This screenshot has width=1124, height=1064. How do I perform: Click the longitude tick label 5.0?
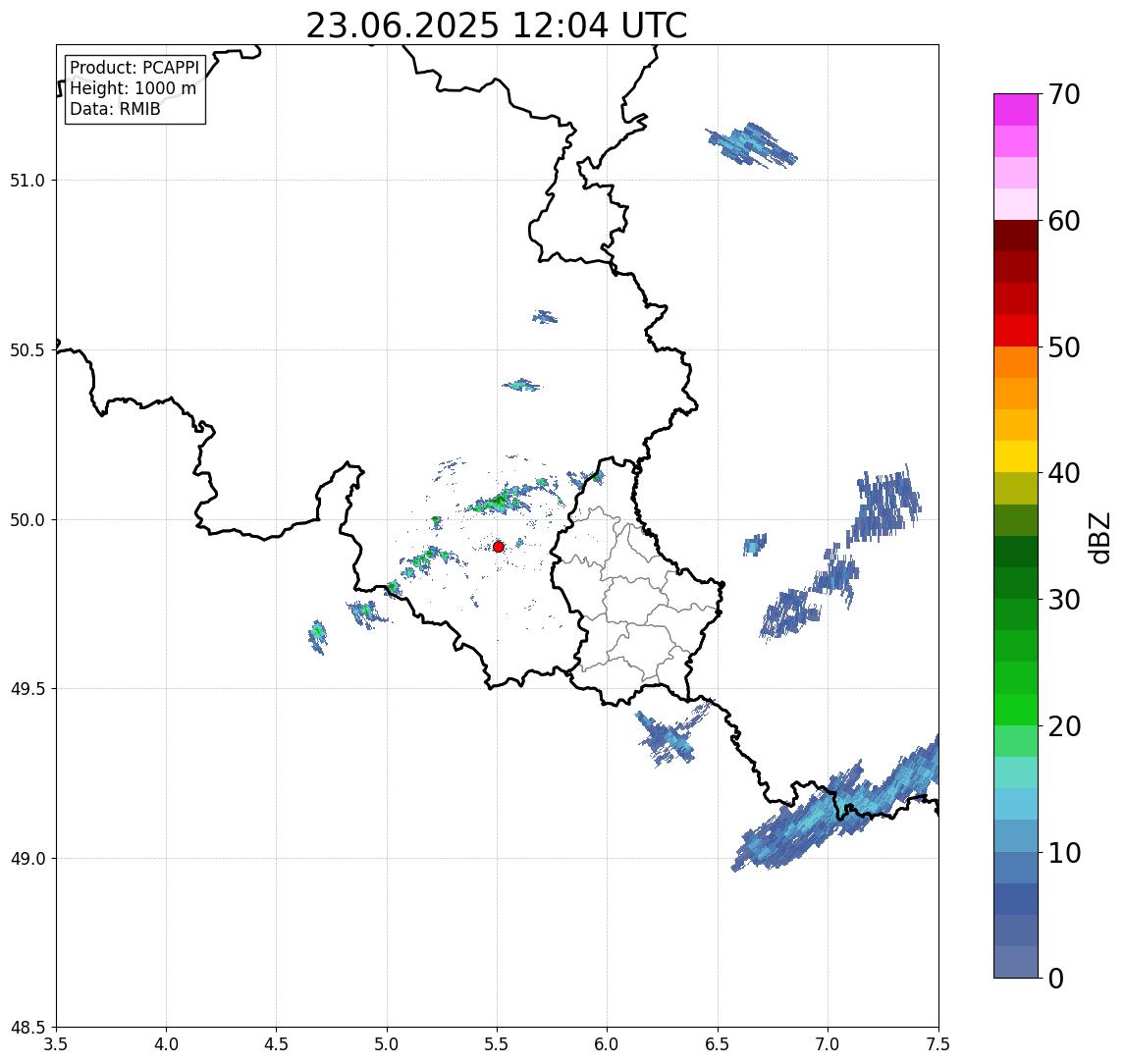(x=387, y=1044)
